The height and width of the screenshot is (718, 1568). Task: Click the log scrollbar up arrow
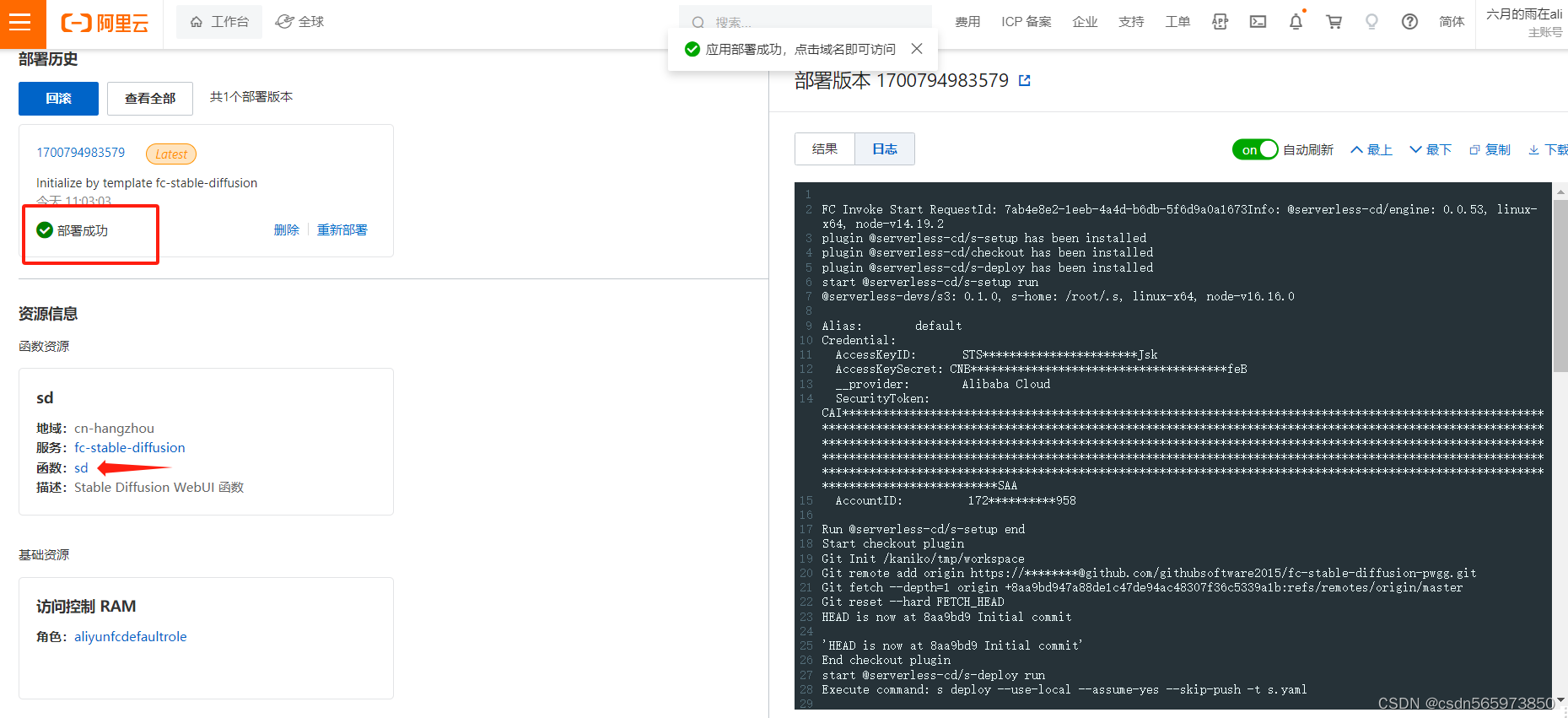[1560, 191]
